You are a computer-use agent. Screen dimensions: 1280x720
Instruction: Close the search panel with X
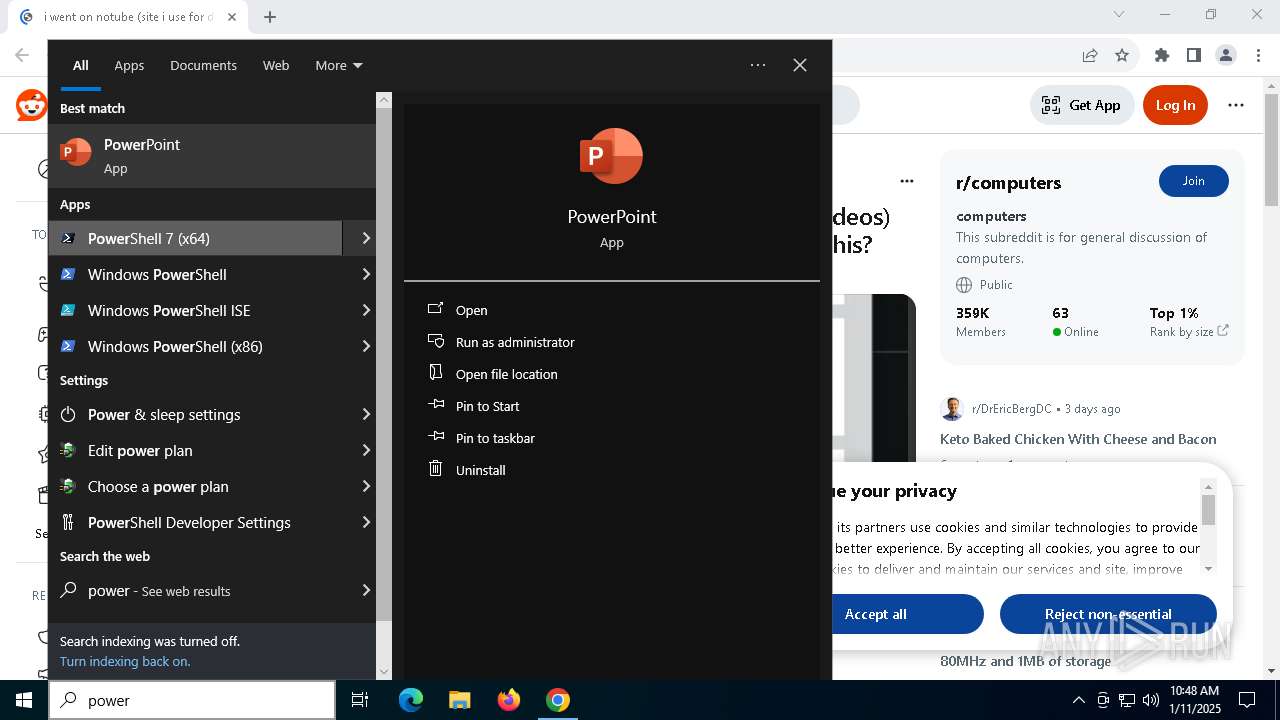pyautogui.click(x=800, y=65)
